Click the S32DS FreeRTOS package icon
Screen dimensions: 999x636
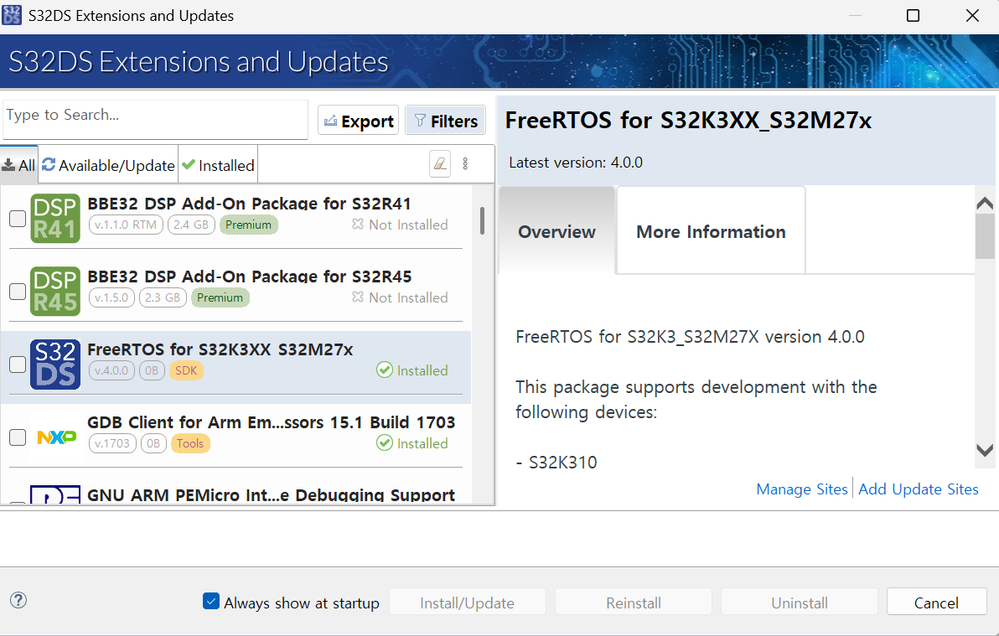tap(55, 364)
